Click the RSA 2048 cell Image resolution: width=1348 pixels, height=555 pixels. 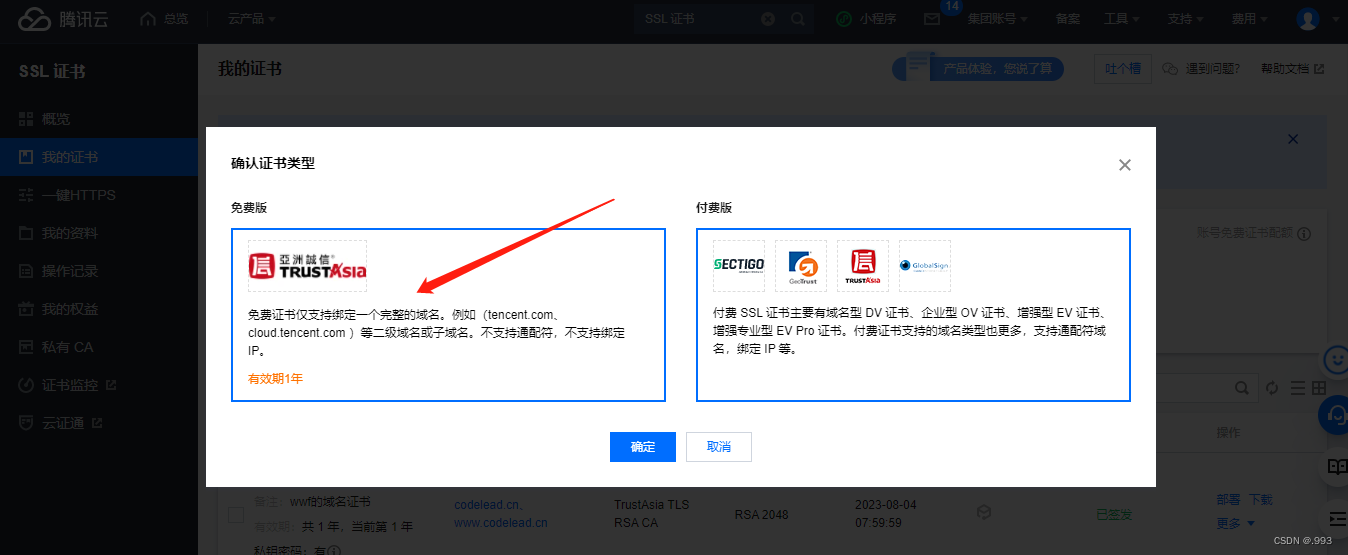tap(761, 515)
